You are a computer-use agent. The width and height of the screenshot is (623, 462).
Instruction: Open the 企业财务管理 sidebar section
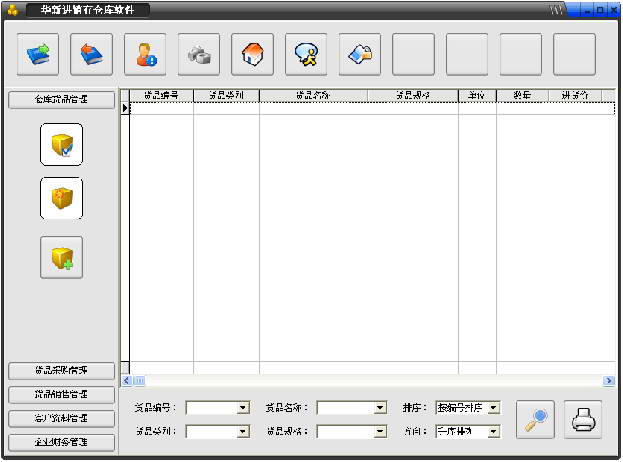61,442
